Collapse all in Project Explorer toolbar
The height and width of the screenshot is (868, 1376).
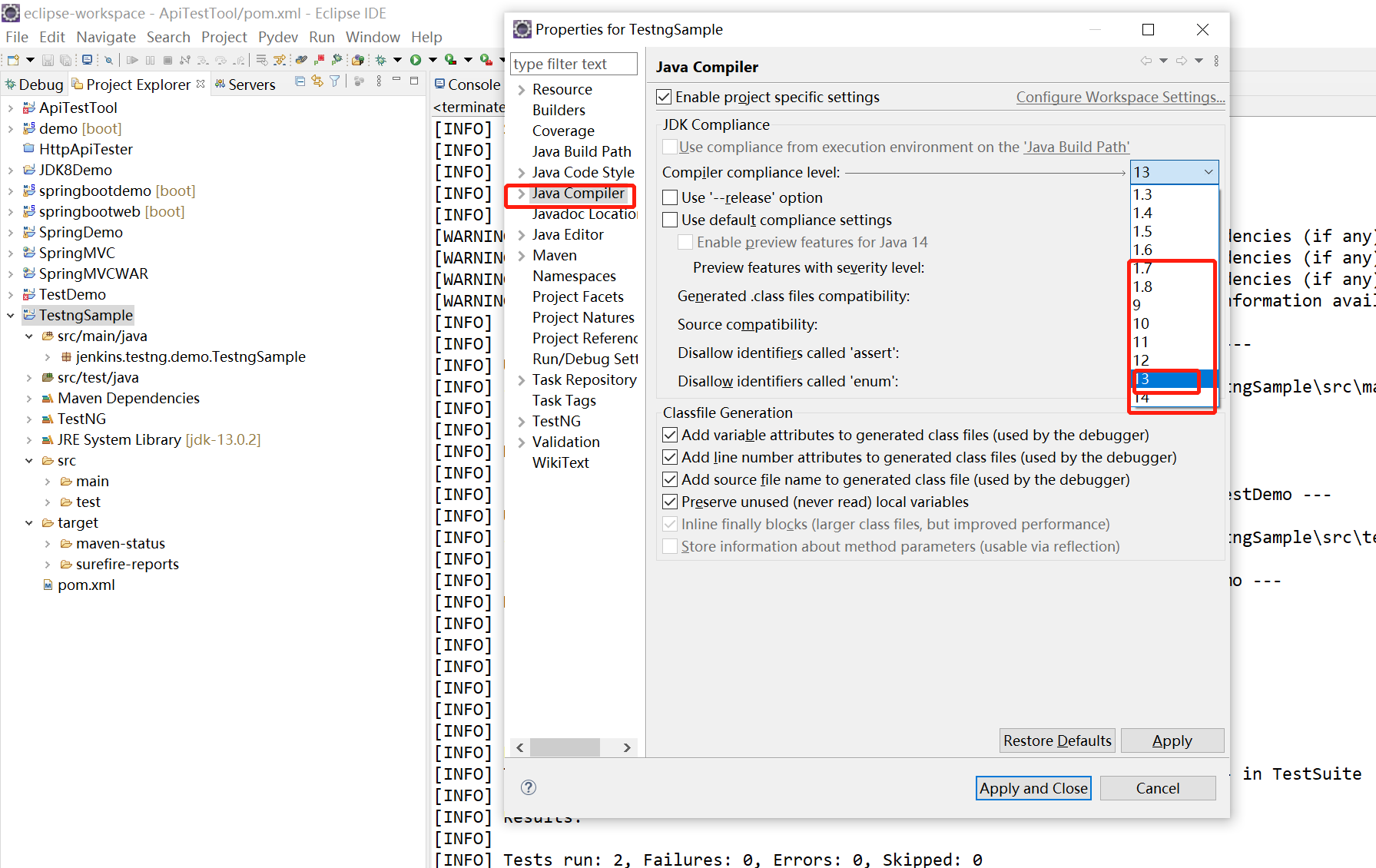coord(300,81)
